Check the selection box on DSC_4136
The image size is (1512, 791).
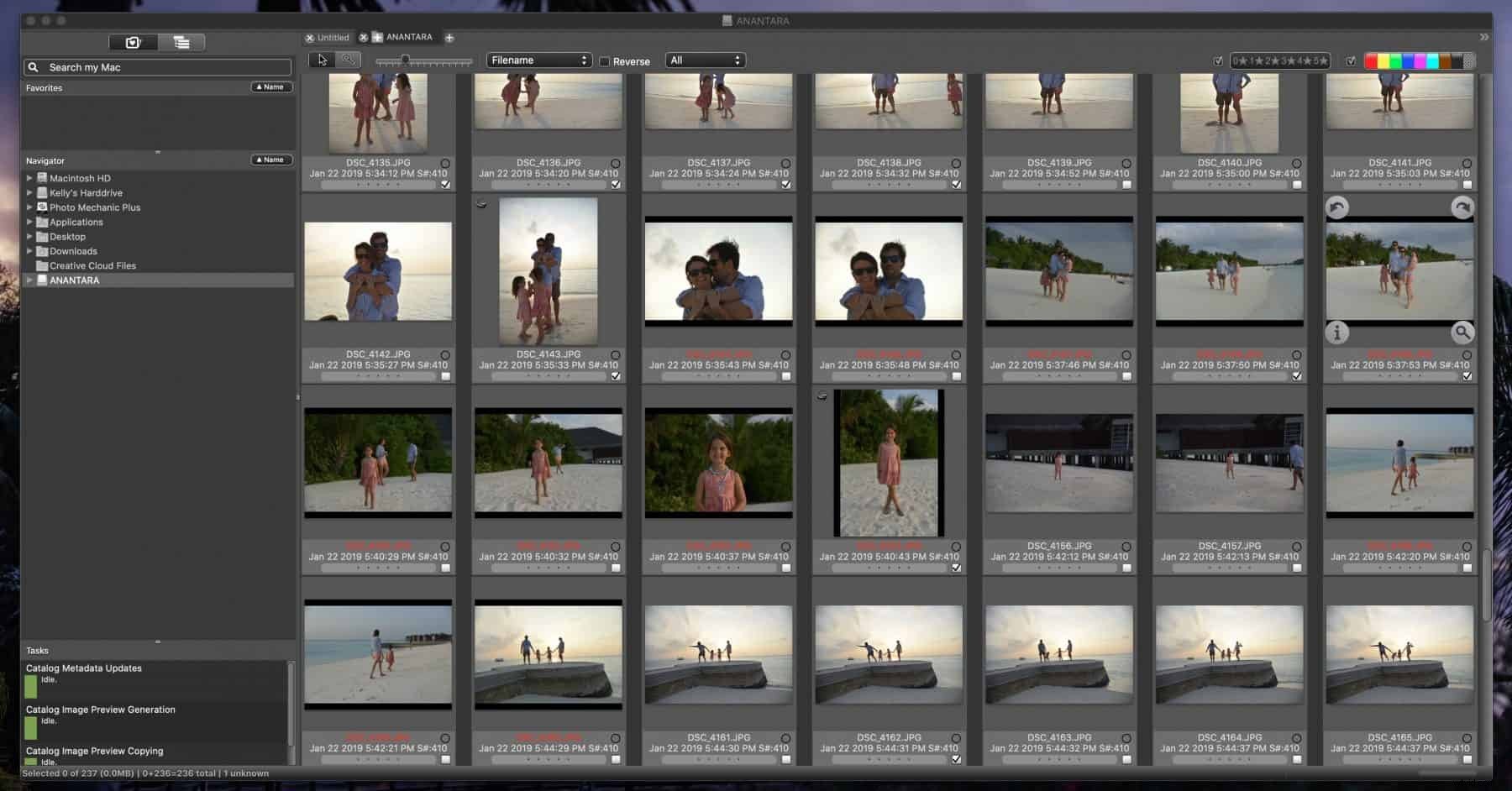616,183
